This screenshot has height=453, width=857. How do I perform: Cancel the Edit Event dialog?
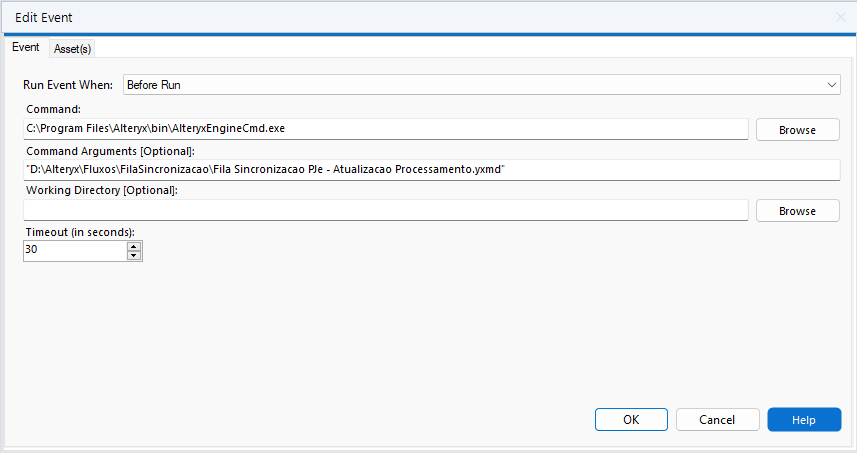[717, 420]
